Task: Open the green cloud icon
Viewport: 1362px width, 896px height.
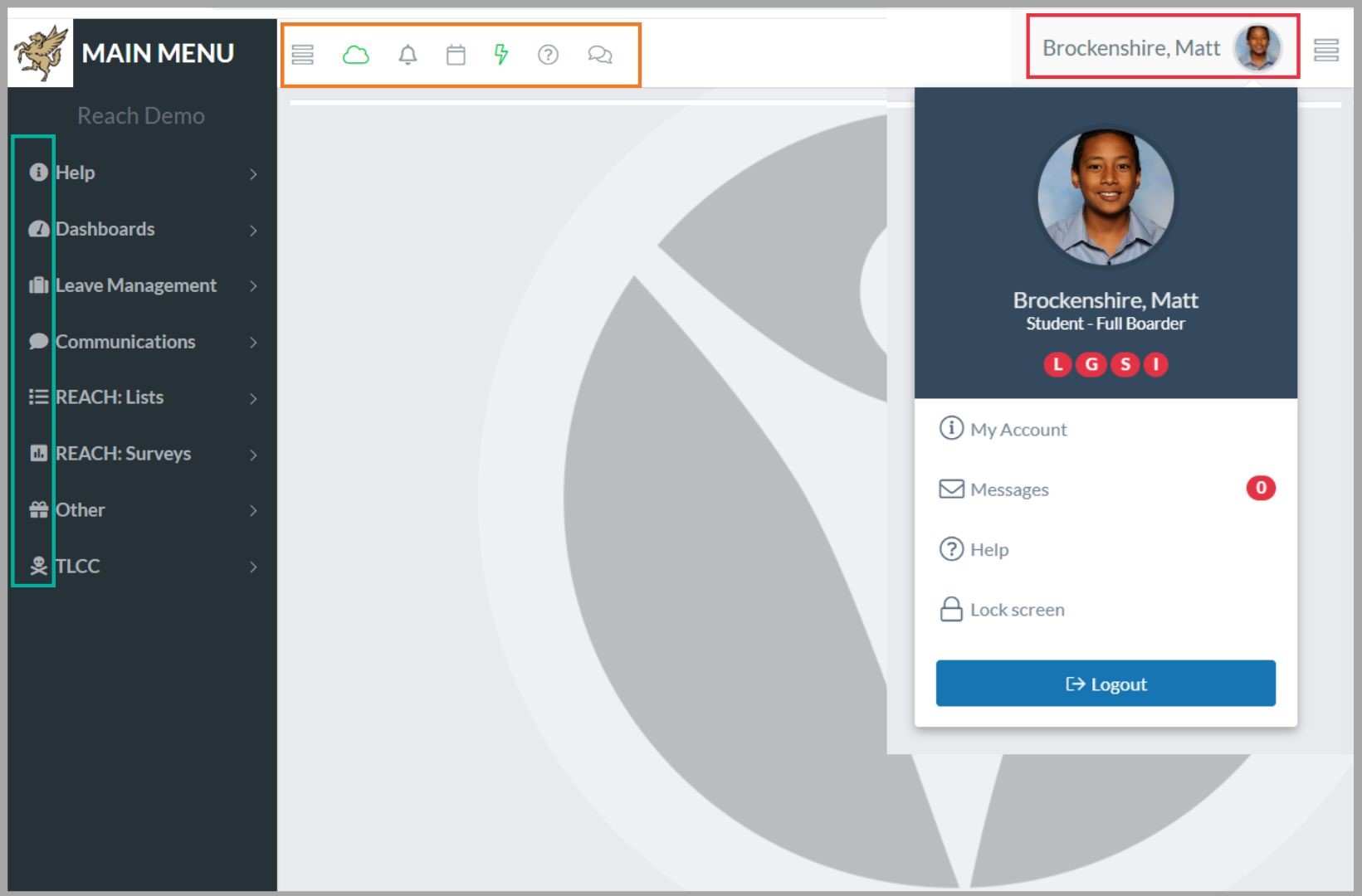Action: coord(355,55)
